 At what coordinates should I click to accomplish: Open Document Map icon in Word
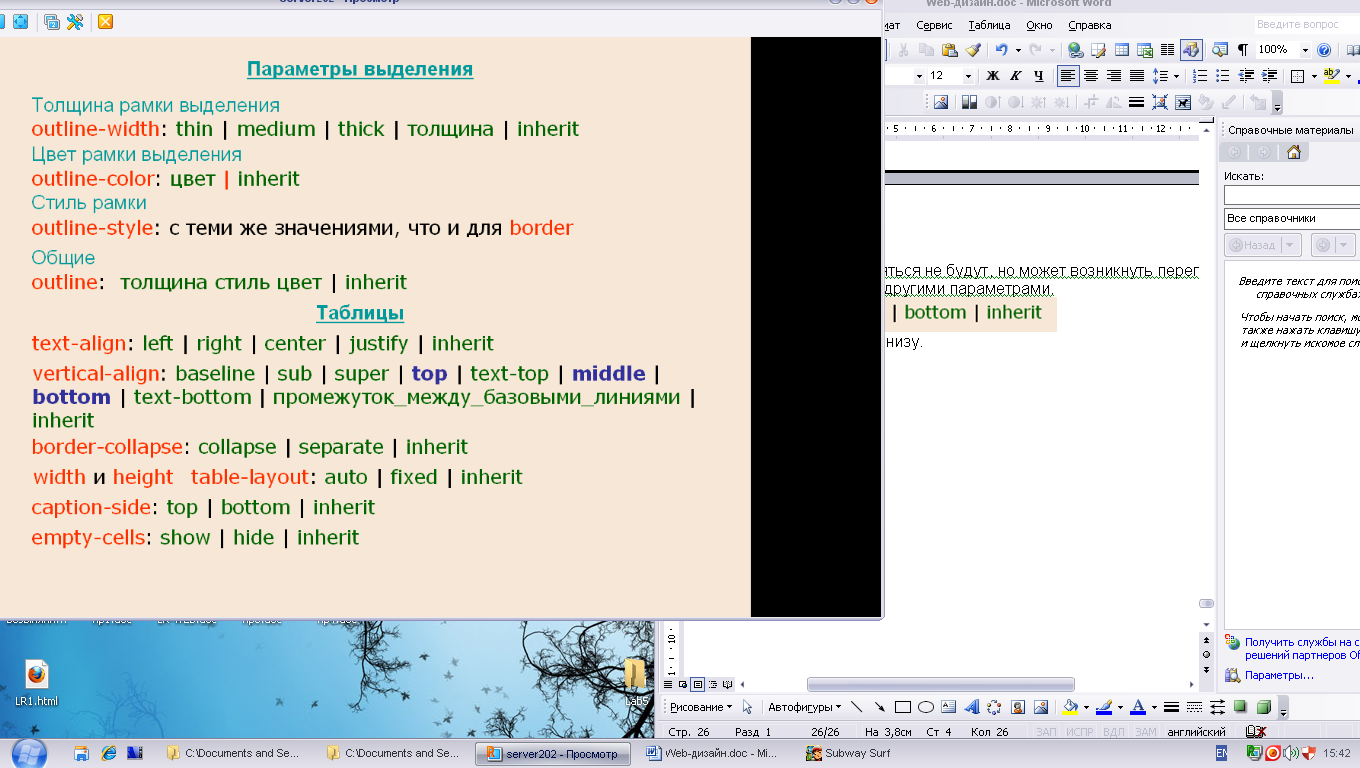pos(1219,50)
